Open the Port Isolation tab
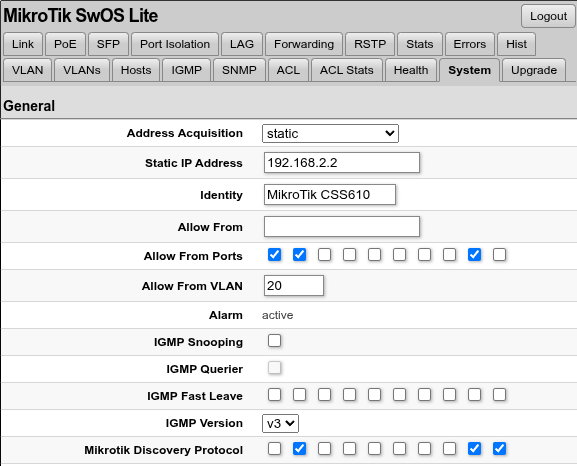The height and width of the screenshot is (466, 577). [175, 44]
